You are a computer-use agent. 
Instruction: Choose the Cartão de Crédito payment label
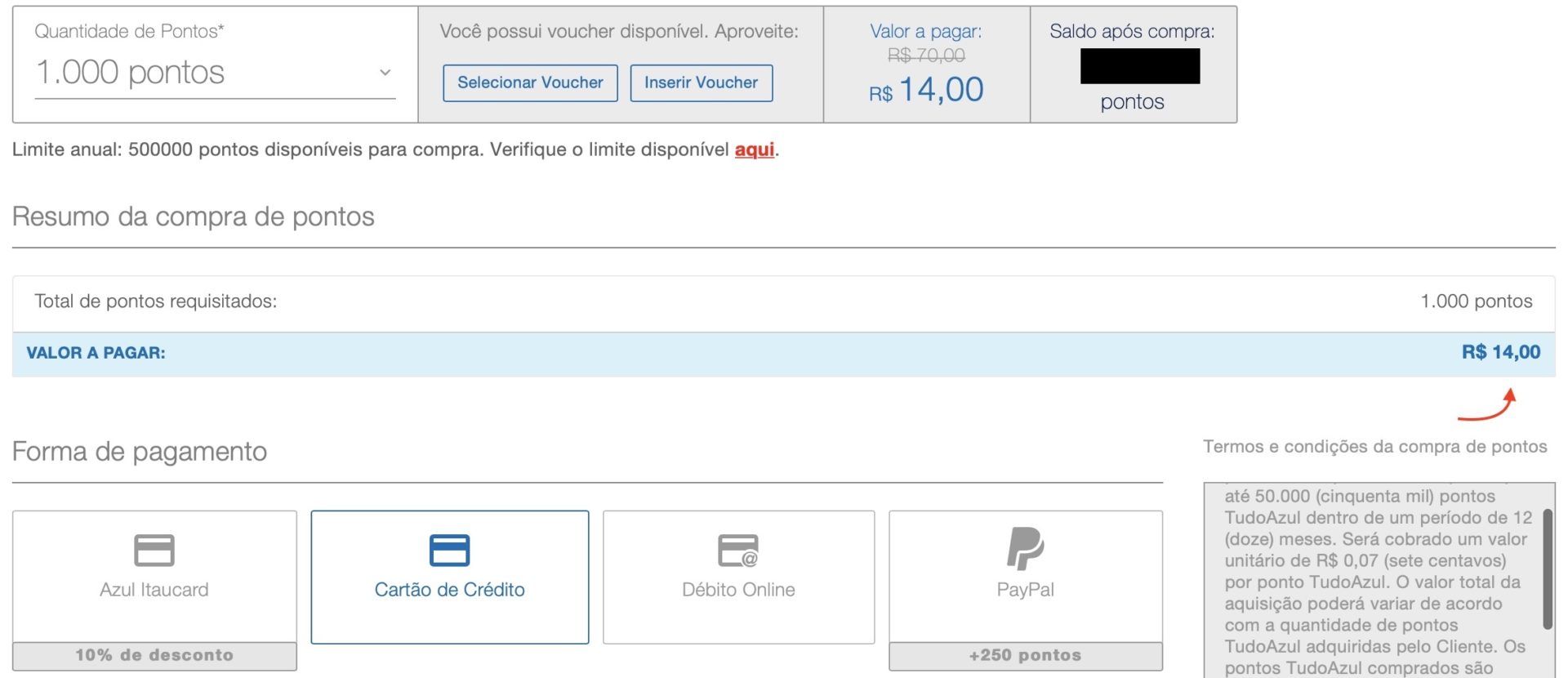pos(449,590)
